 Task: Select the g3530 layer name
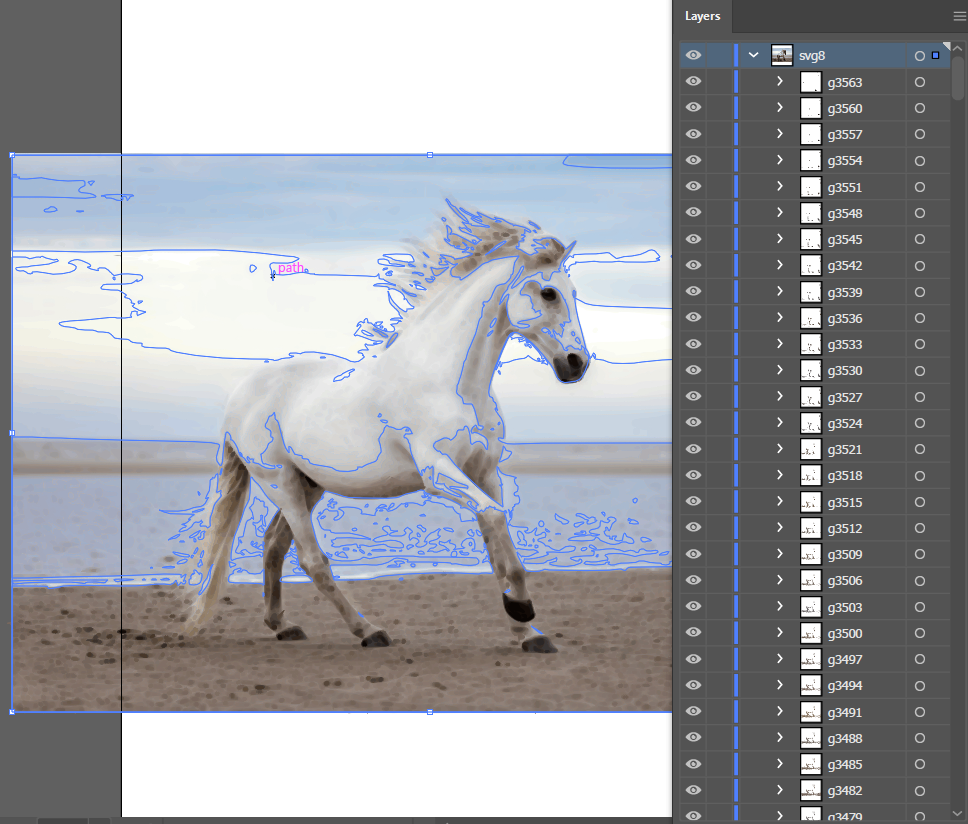pyautogui.click(x=845, y=371)
